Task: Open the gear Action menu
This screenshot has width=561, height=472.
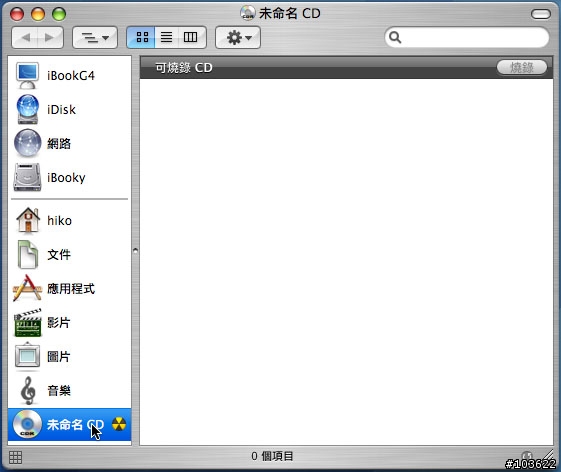Action: 238,37
